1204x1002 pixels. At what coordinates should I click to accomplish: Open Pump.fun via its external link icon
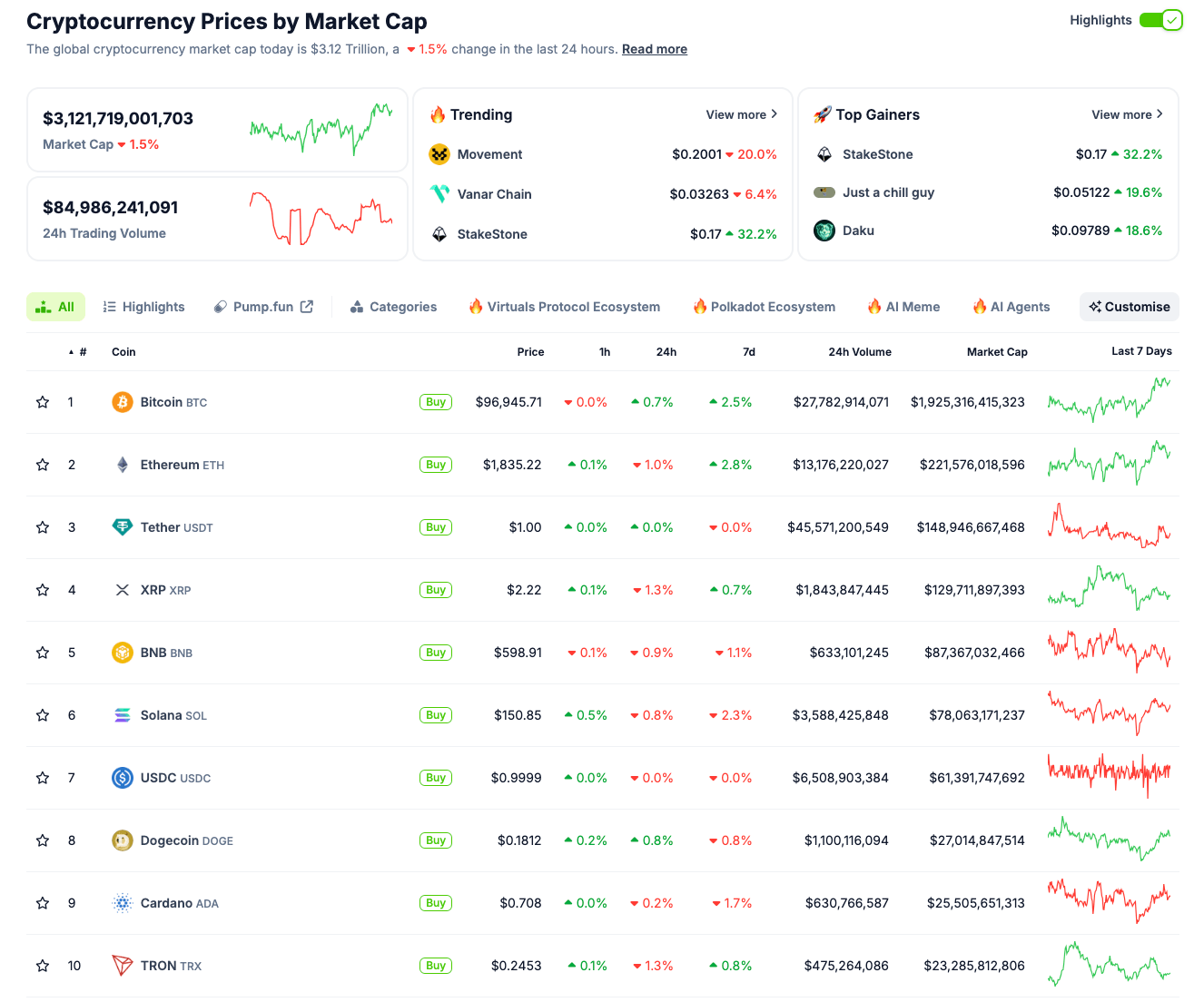click(307, 307)
